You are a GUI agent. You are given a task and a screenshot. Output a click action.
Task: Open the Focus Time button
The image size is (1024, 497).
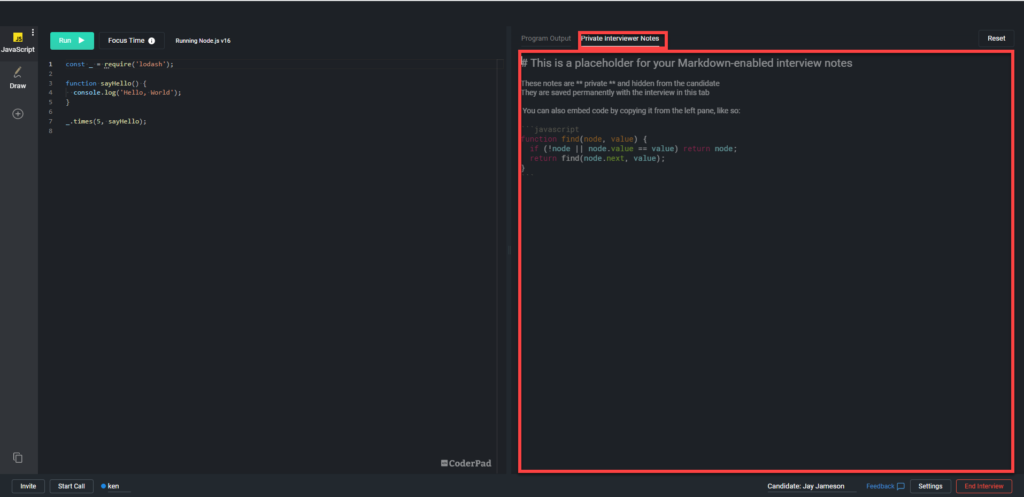click(x=131, y=40)
